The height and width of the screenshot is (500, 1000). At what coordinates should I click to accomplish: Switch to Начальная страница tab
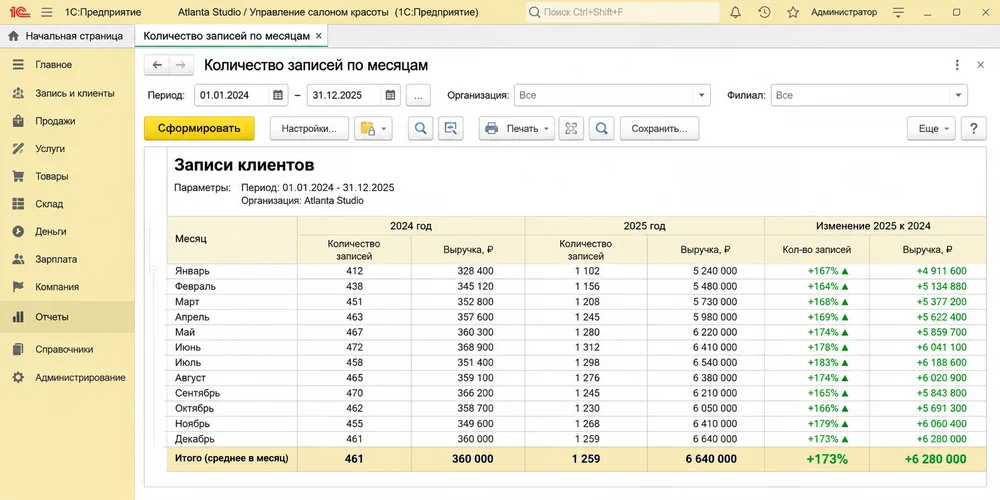pyautogui.click(x=67, y=36)
